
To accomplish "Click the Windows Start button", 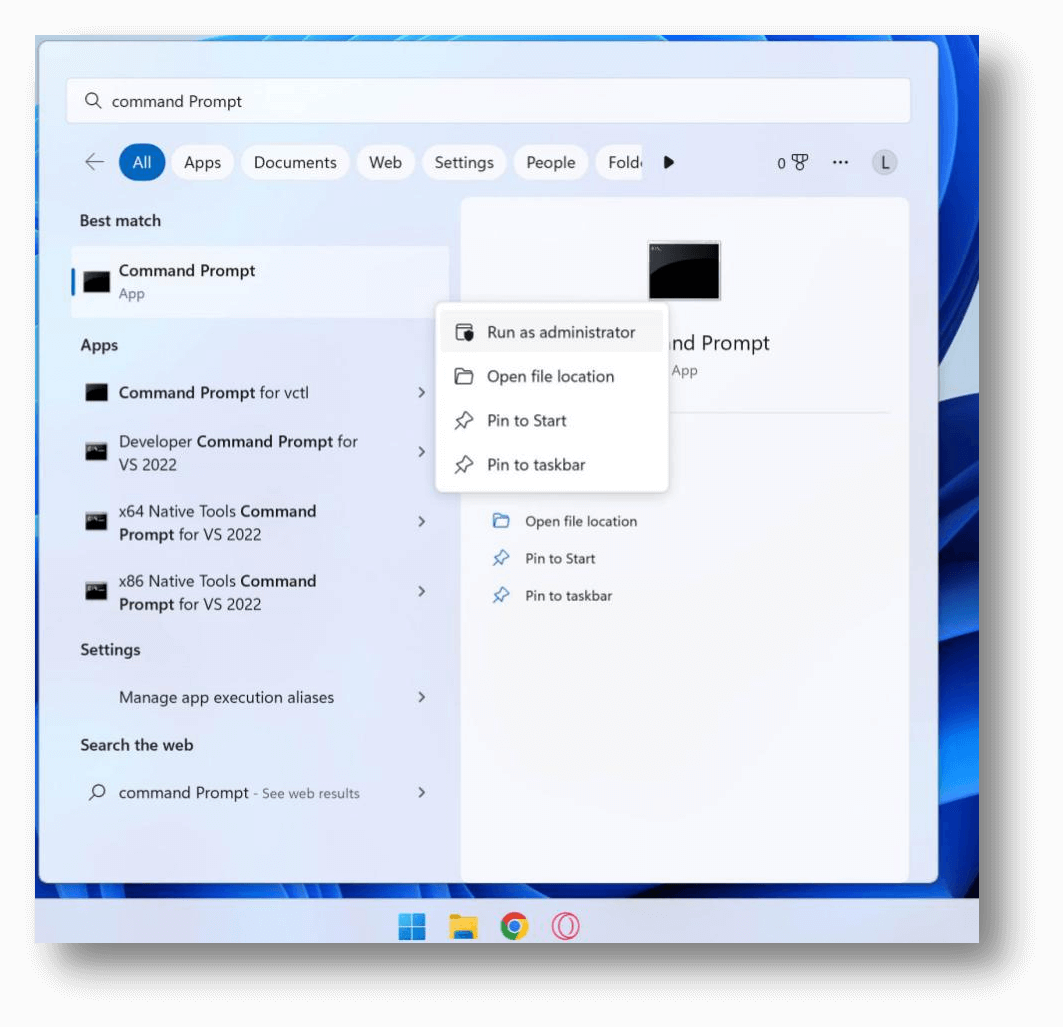I will [x=411, y=926].
